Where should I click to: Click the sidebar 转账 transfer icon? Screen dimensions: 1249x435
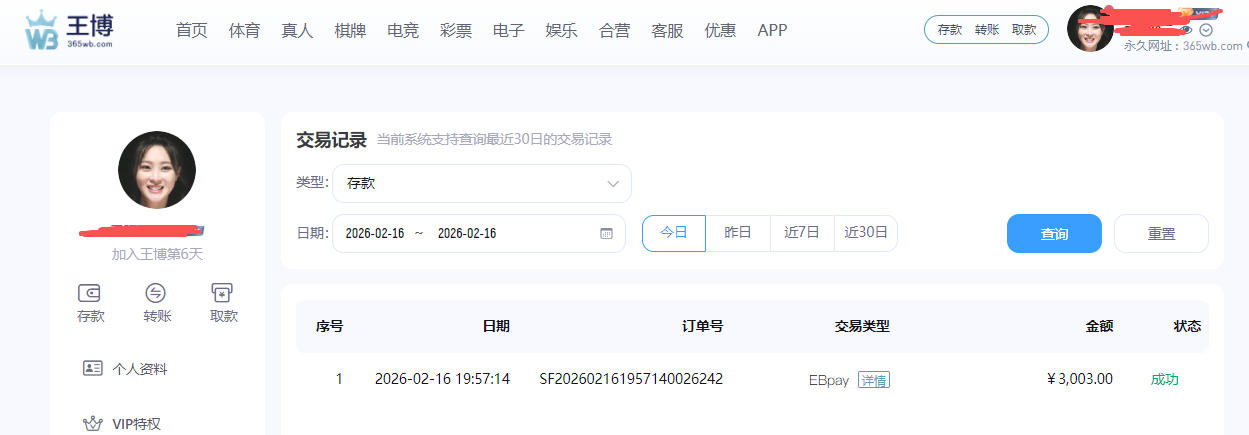(156, 293)
